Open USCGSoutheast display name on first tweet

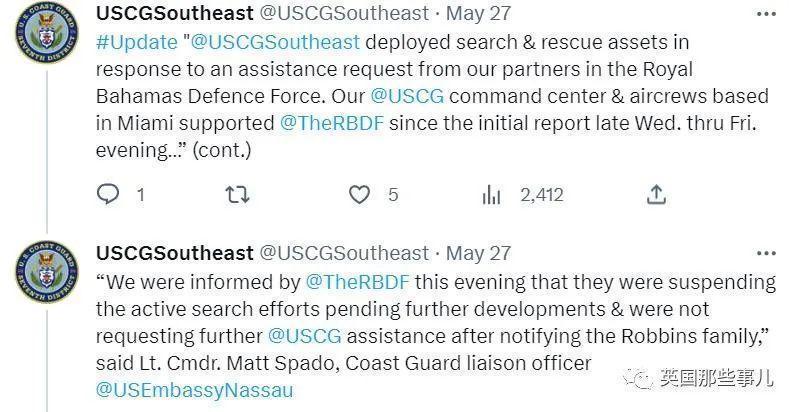pyautogui.click(x=175, y=14)
